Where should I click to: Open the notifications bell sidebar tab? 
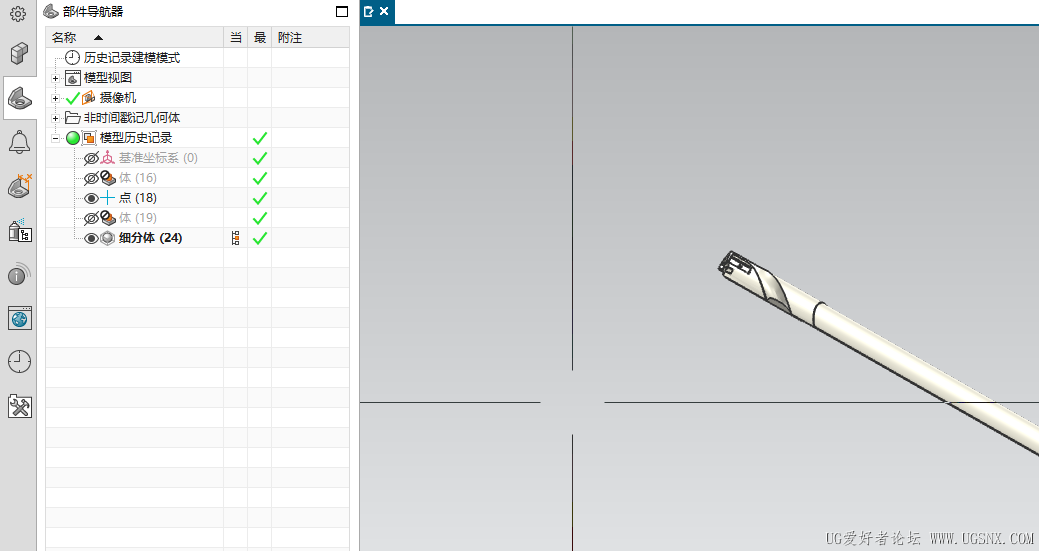tap(19, 142)
